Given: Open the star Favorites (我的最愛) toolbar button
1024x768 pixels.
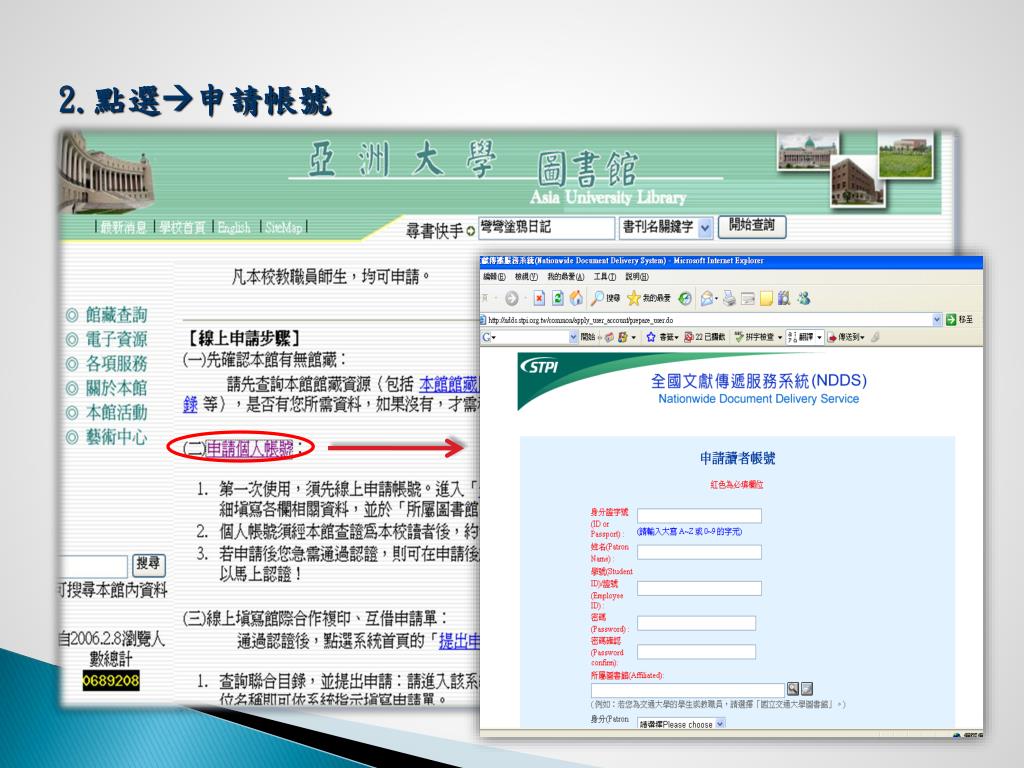Looking at the screenshot, I should (648, 298).
